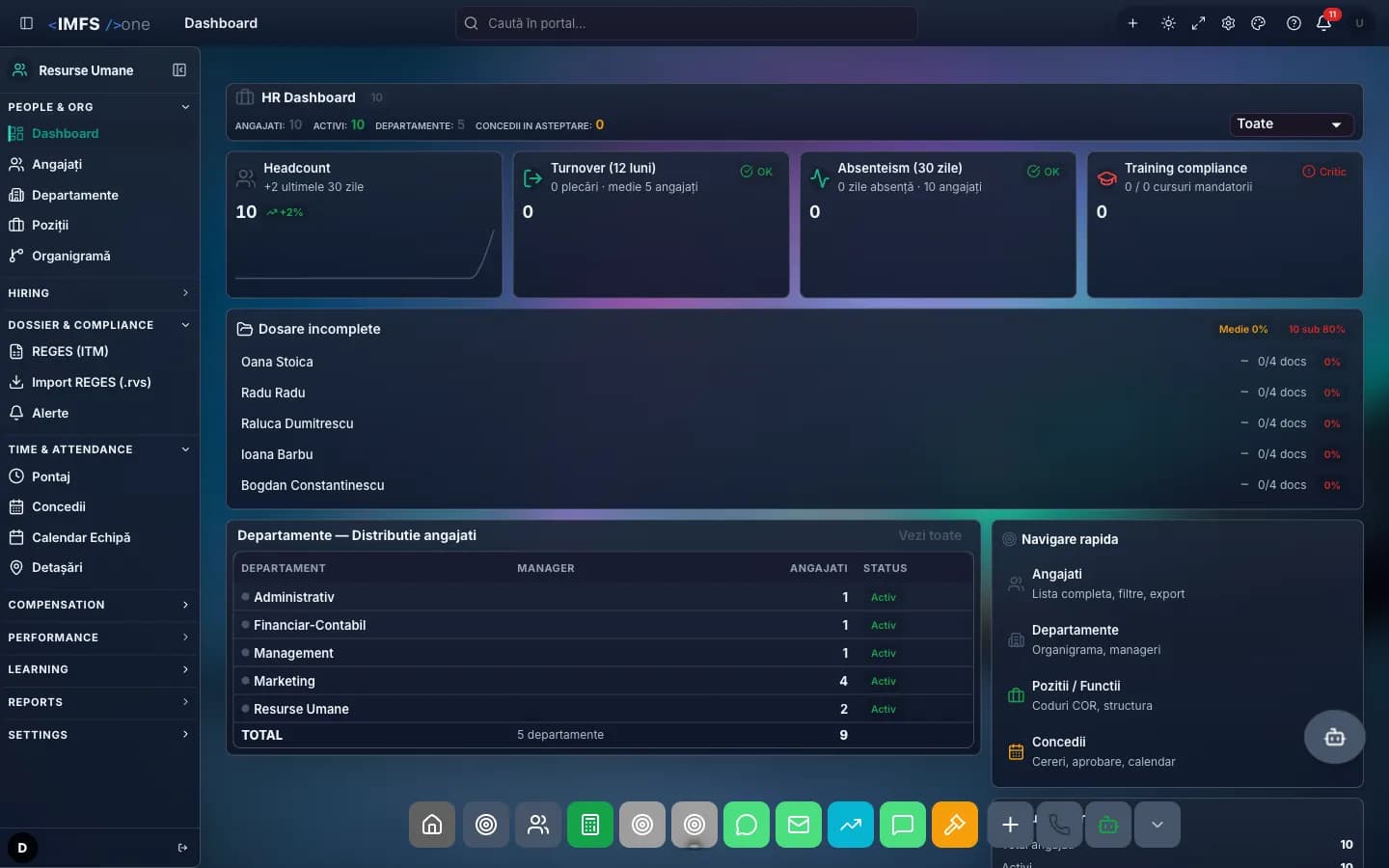Screen dimensions: 1389x868
Task: Expand the HIRING sidebar section
Action: pyautogui.click(x=98, y=293)
